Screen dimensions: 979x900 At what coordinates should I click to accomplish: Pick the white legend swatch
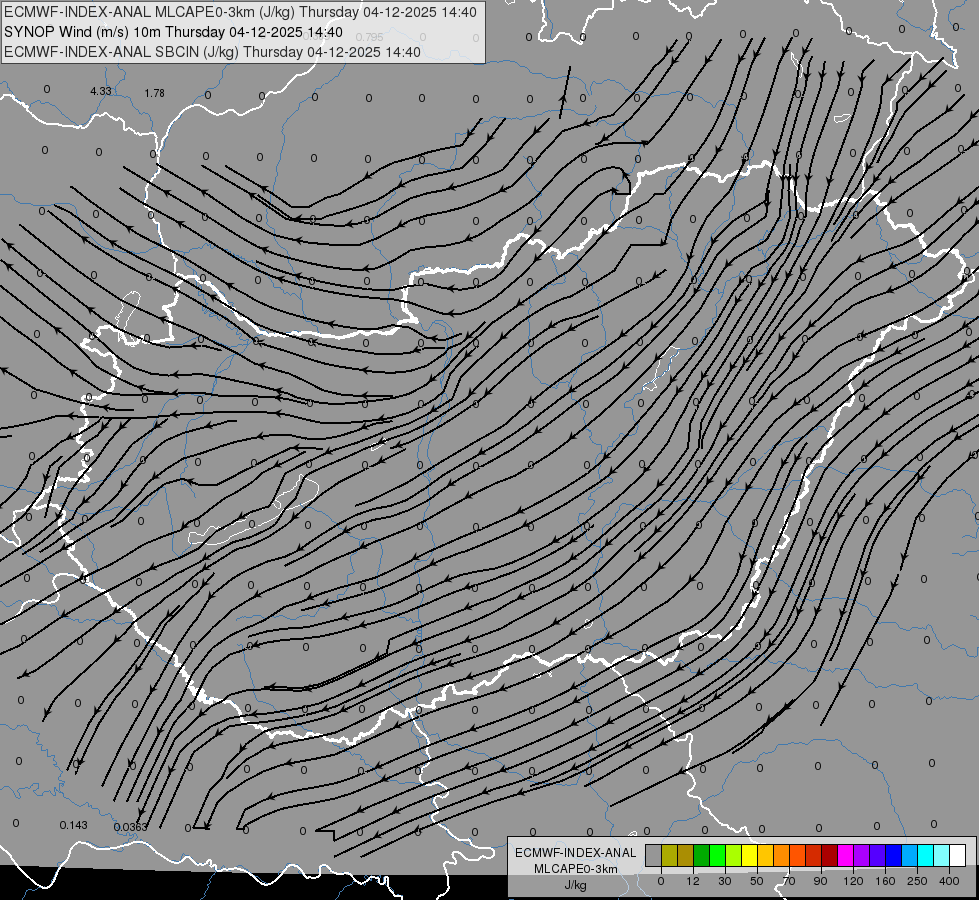pos(958,855)
